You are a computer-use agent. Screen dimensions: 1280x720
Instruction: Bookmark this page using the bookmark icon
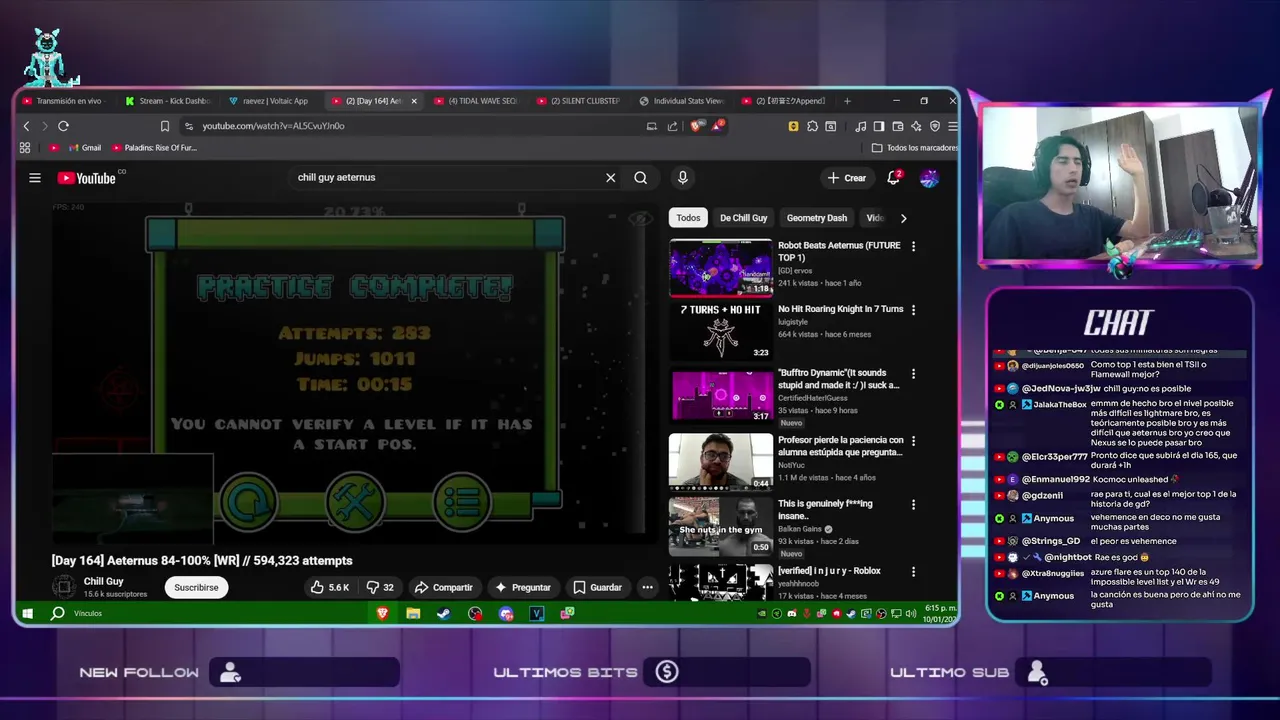[165, 126]
